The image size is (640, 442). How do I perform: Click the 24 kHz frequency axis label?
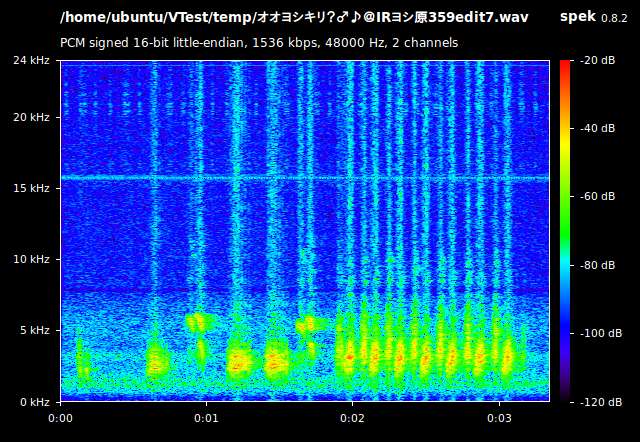pyautogui.click(x=31, y=60)
